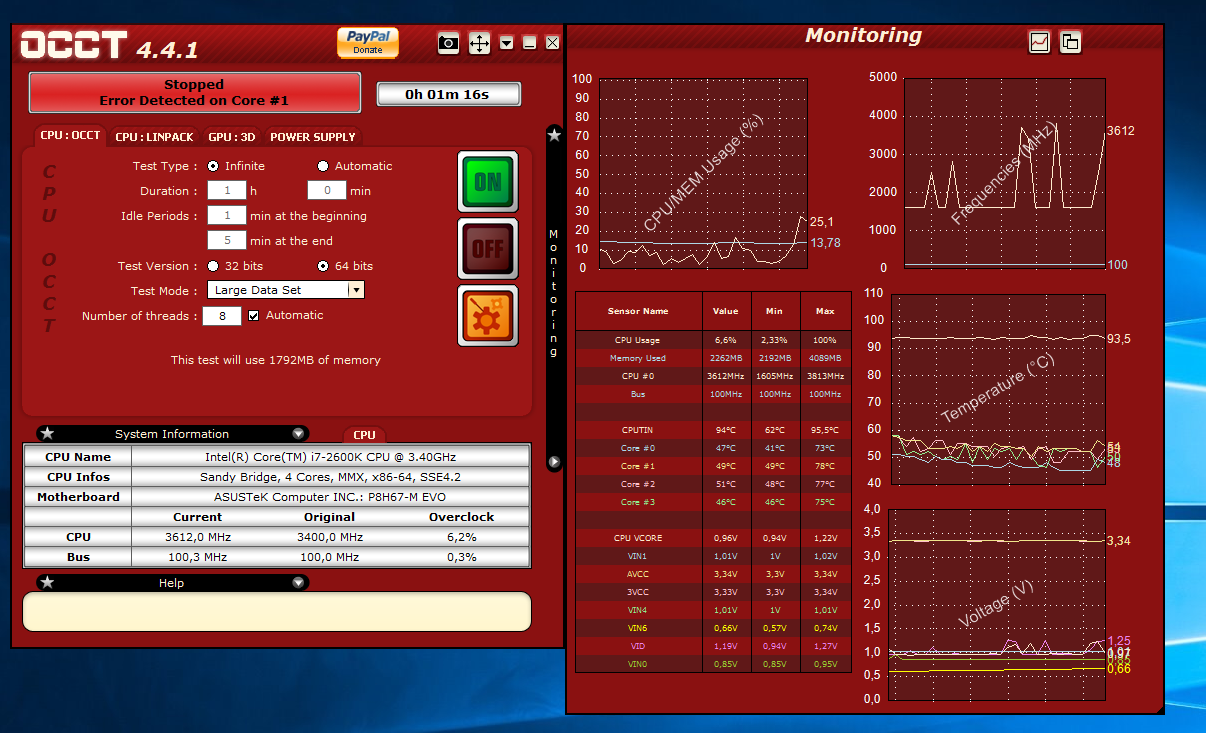1206x733 pixels.
Task: Click the PayPal Donate button
Action: click(368, 42)
